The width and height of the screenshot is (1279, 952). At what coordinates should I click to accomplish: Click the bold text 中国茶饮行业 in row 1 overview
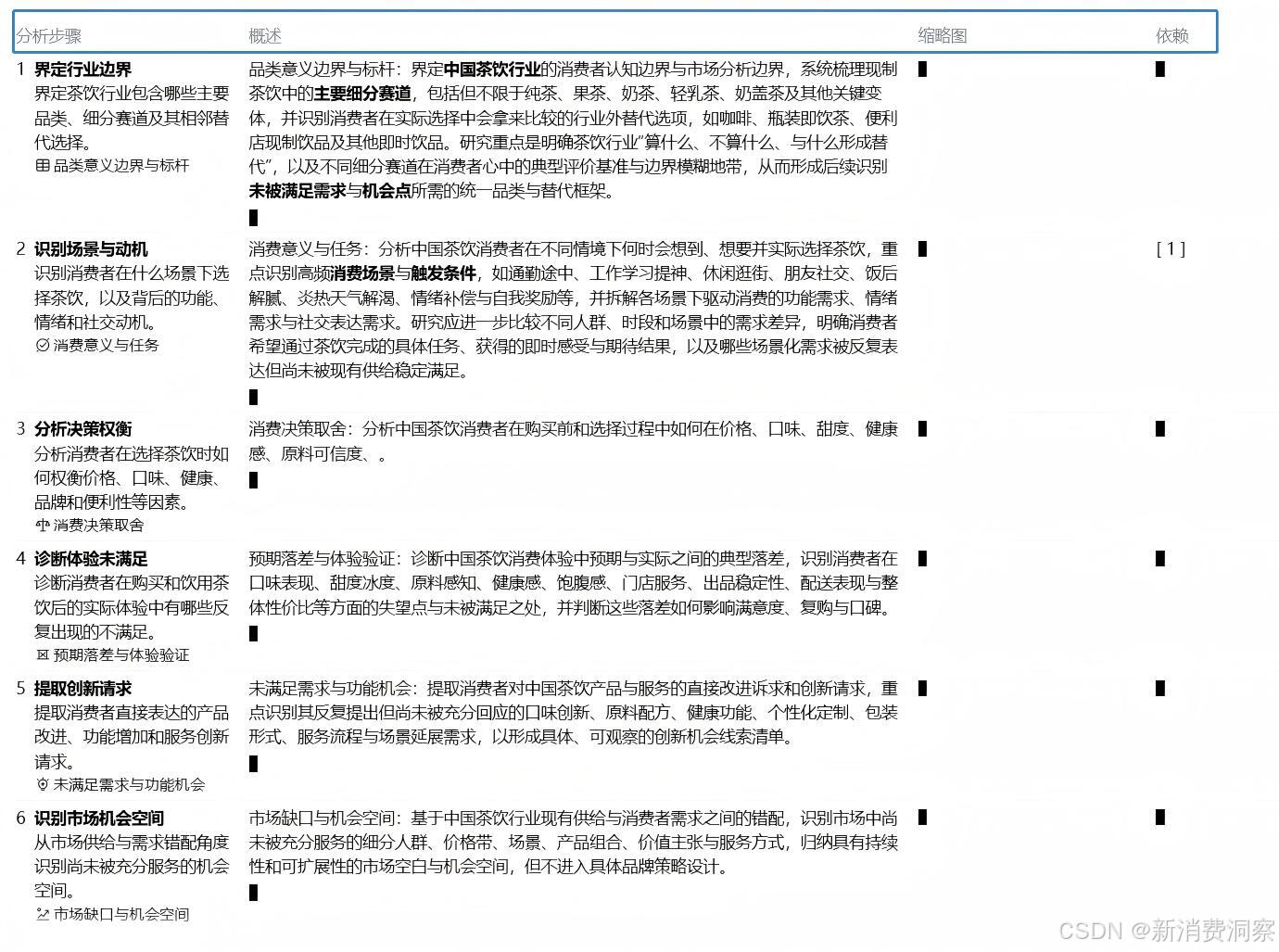pyautogui.click(x=492, y=70)
